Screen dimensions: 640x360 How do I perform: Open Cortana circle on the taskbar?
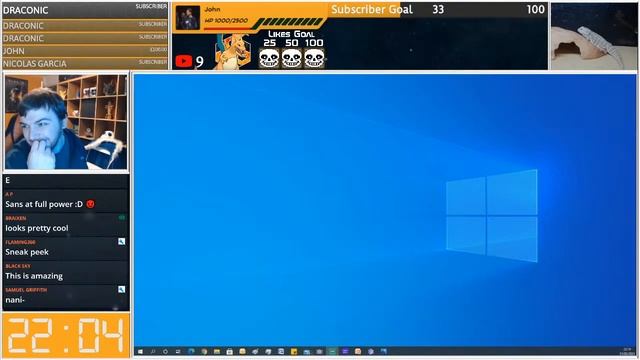165,351
